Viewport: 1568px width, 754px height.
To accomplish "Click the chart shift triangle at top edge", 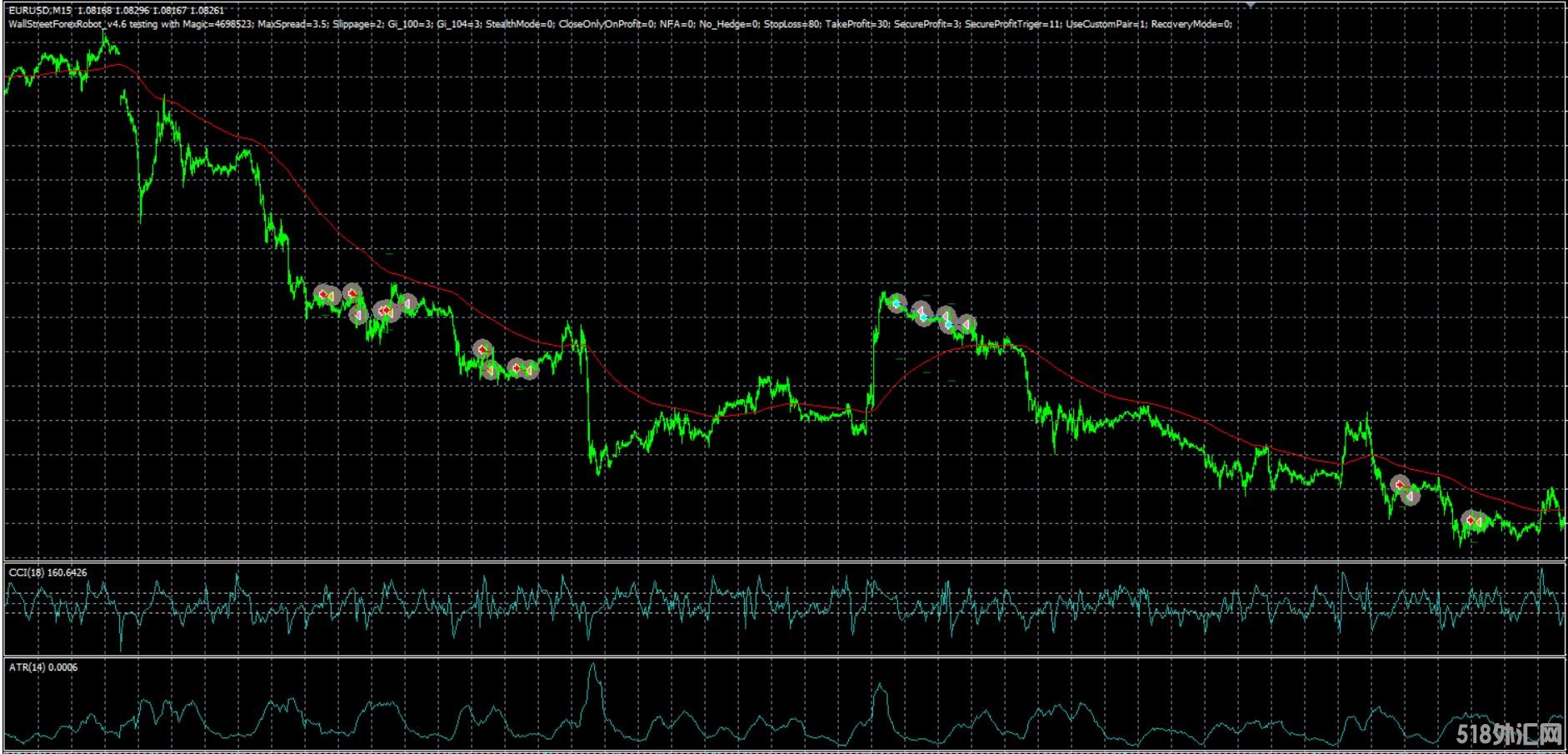I will 1251,4.
